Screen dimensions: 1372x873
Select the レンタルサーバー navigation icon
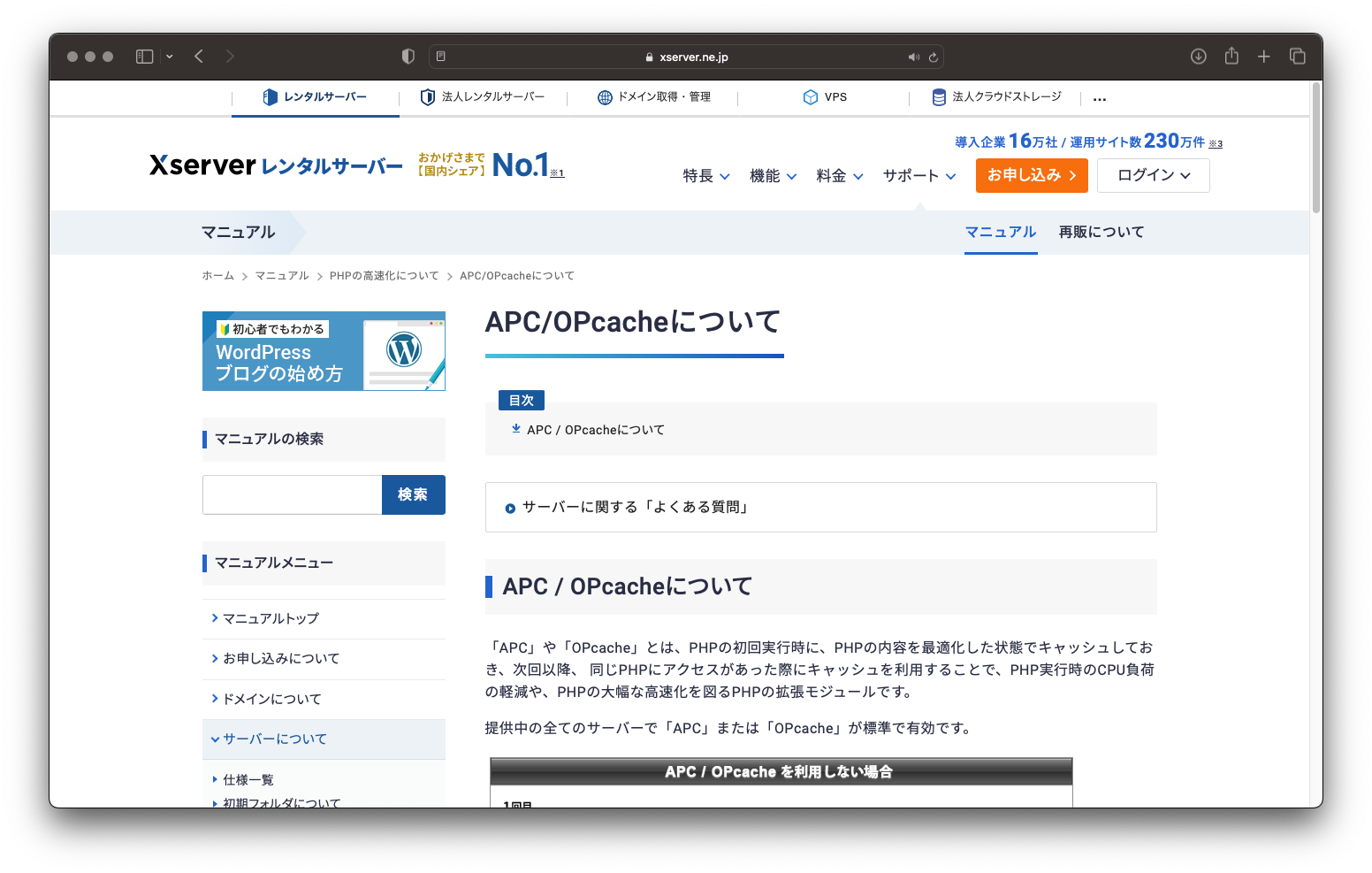[x=270, y=97]
